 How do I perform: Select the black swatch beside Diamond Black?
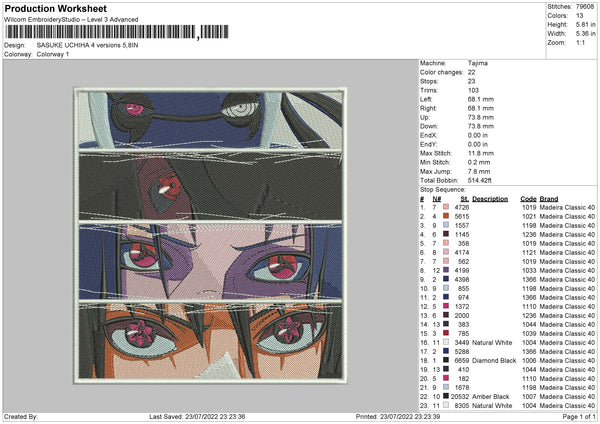(446, 360)
